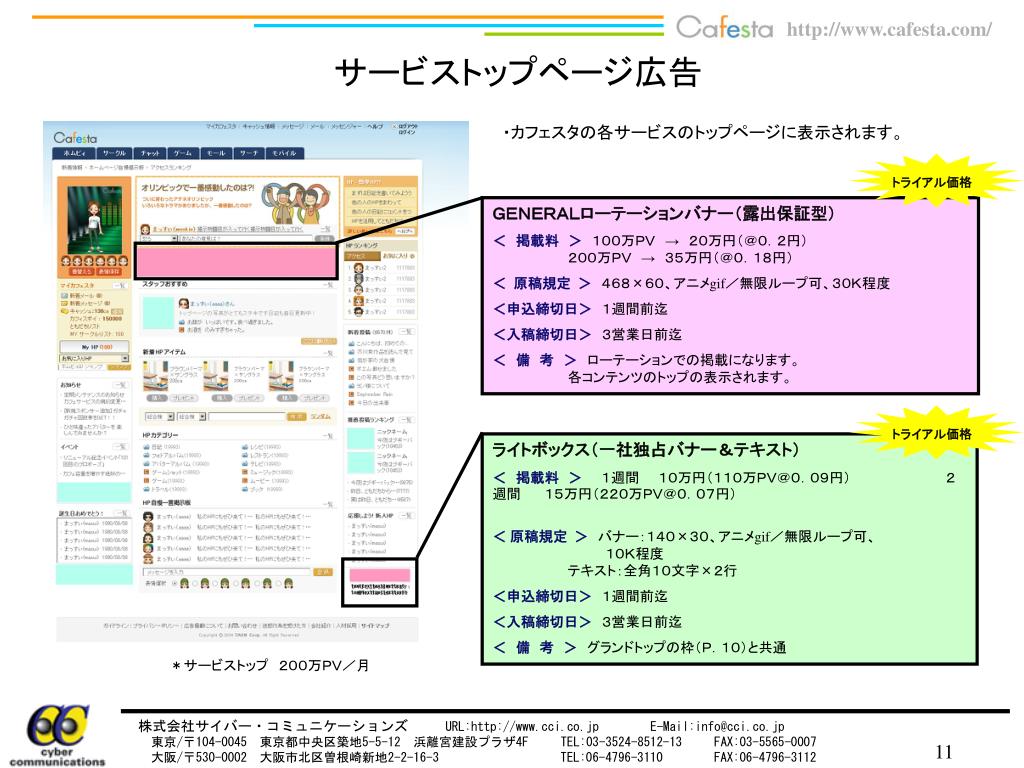Click the rank 1 avatar in HPランキング
Image resolution: width=1024 pixels, height=768 pixels.
click(x=359, y=268)
